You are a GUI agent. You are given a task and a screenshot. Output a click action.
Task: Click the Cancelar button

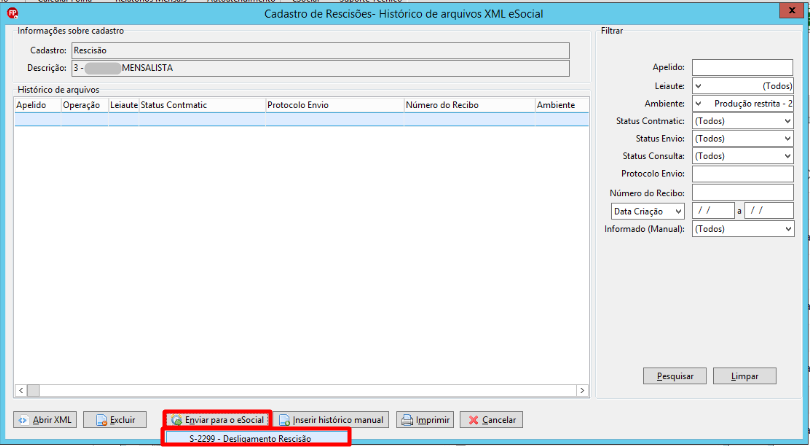click(x=491, y=420)
